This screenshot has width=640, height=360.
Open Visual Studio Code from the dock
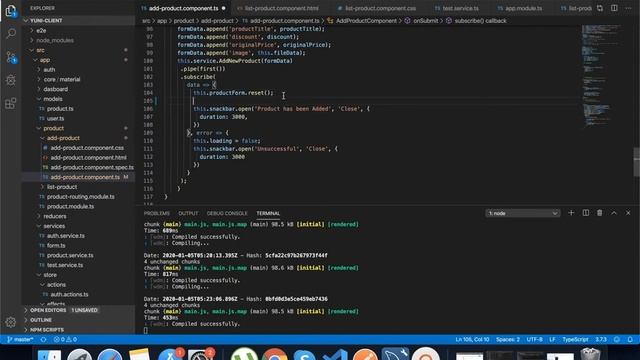point(335,355)
